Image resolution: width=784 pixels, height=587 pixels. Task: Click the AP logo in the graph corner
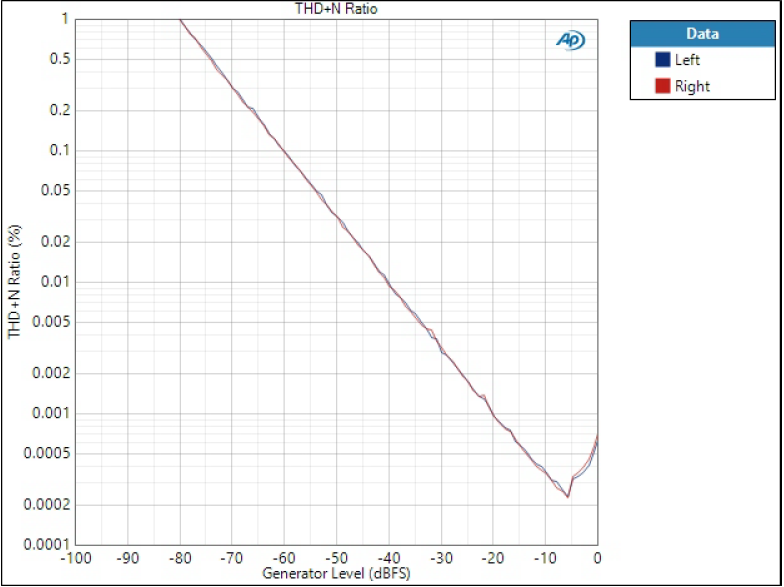pos(570,40)
